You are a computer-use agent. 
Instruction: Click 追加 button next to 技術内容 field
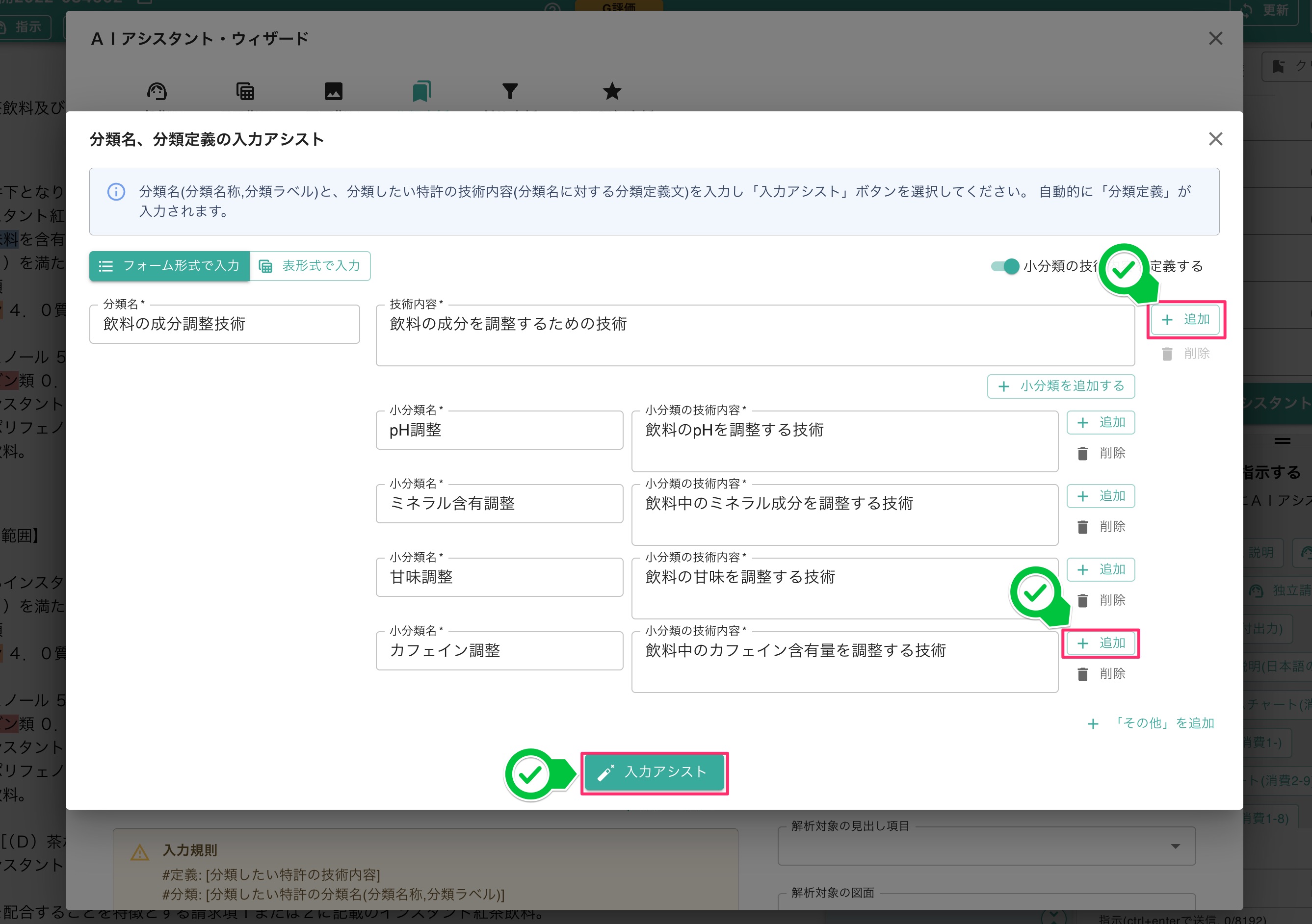(x=1186, y=320)
